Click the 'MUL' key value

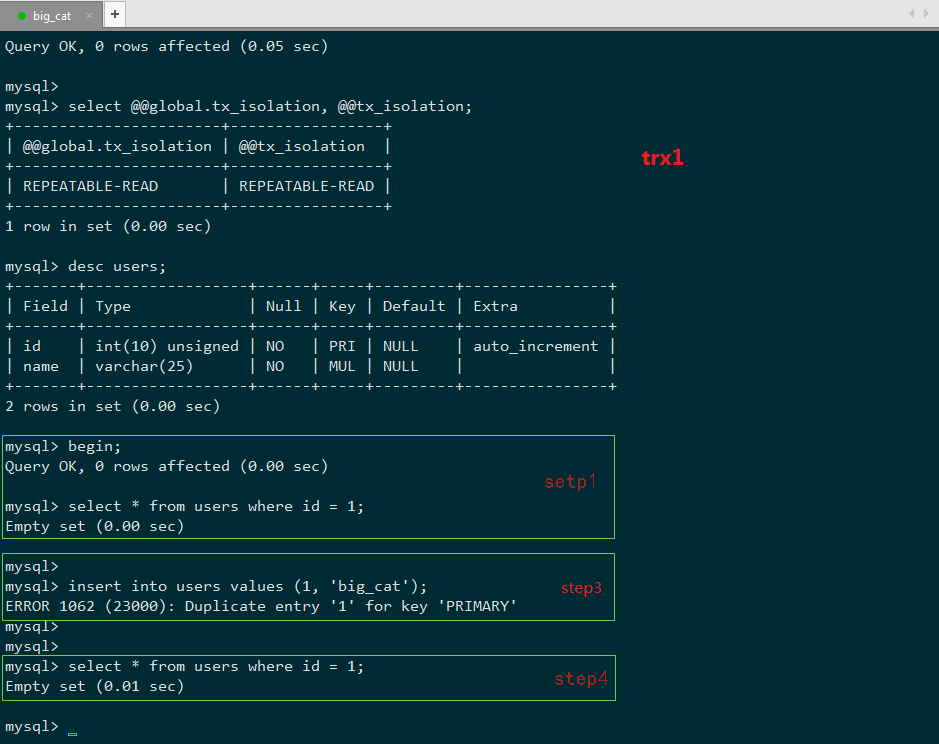342,367
